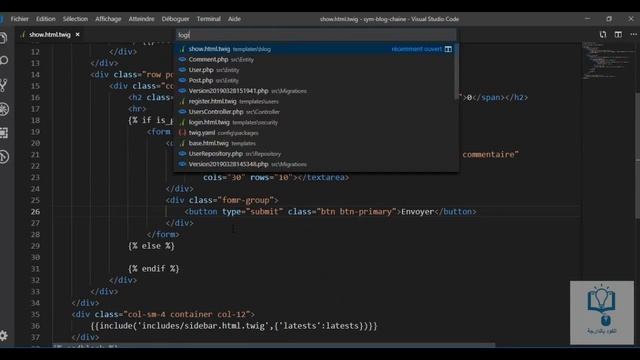Click the open changes icon in editor toolbar

pyautogui.click(x=603, y=35)
